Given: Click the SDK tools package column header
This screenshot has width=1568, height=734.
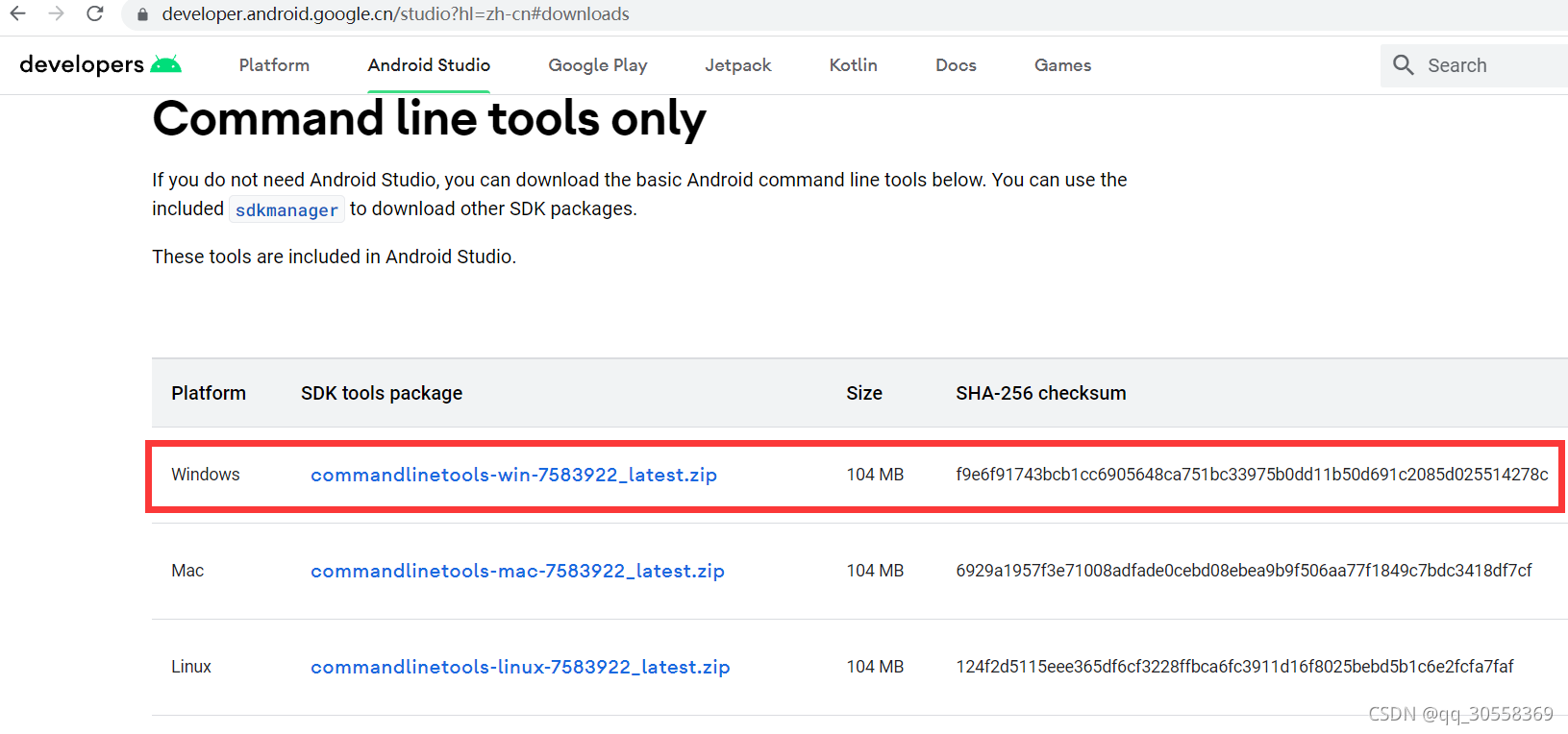Looking at the screenshot, I should click(382, 393).
